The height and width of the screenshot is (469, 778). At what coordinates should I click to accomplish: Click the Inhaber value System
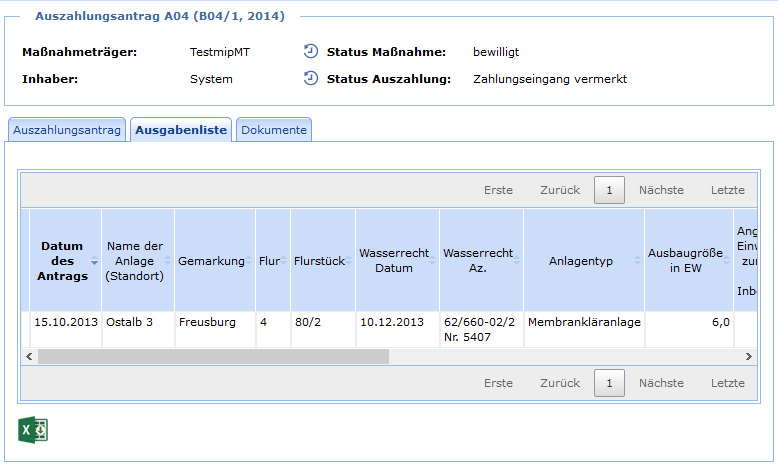pyautogui.click(x=211, y=79)
